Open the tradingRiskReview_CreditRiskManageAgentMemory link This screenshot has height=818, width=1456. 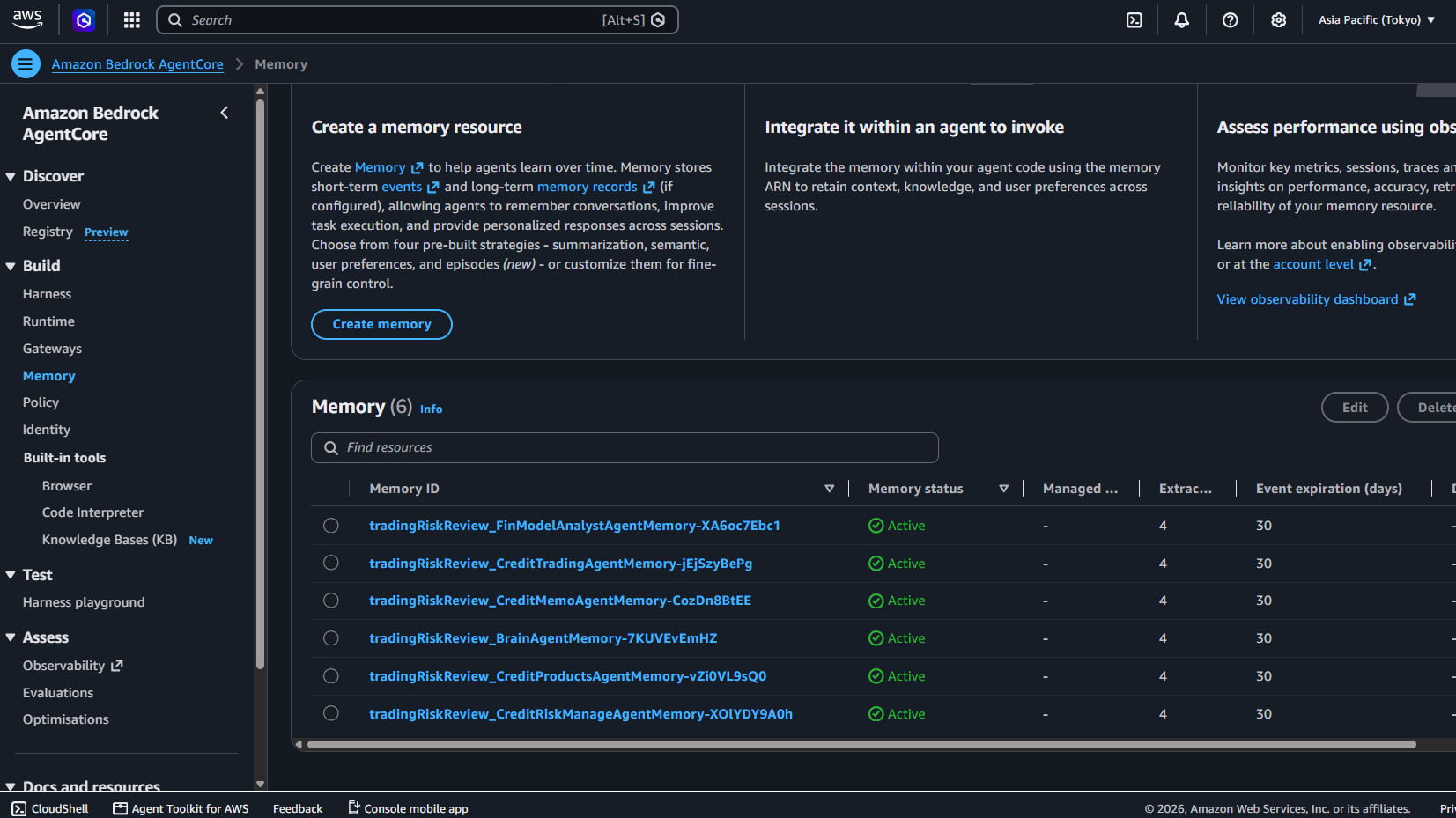tap(580, 714)
